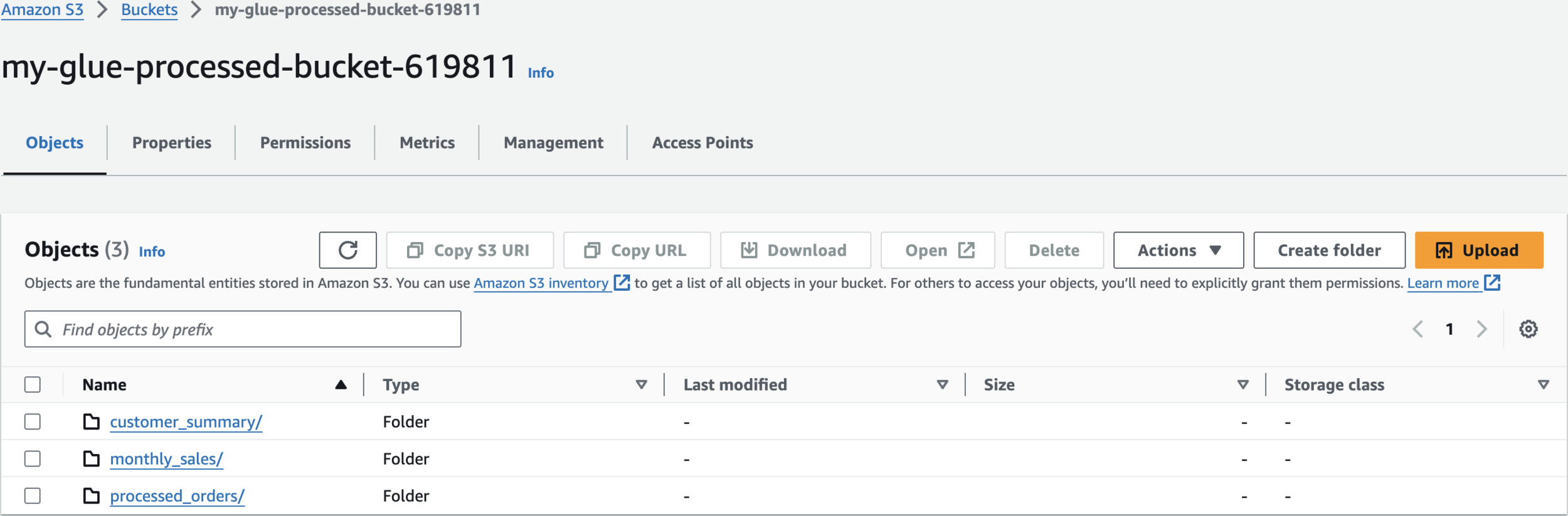Click the Delete button
This screenshot has width=1568, height=516.
[1054, 250]
